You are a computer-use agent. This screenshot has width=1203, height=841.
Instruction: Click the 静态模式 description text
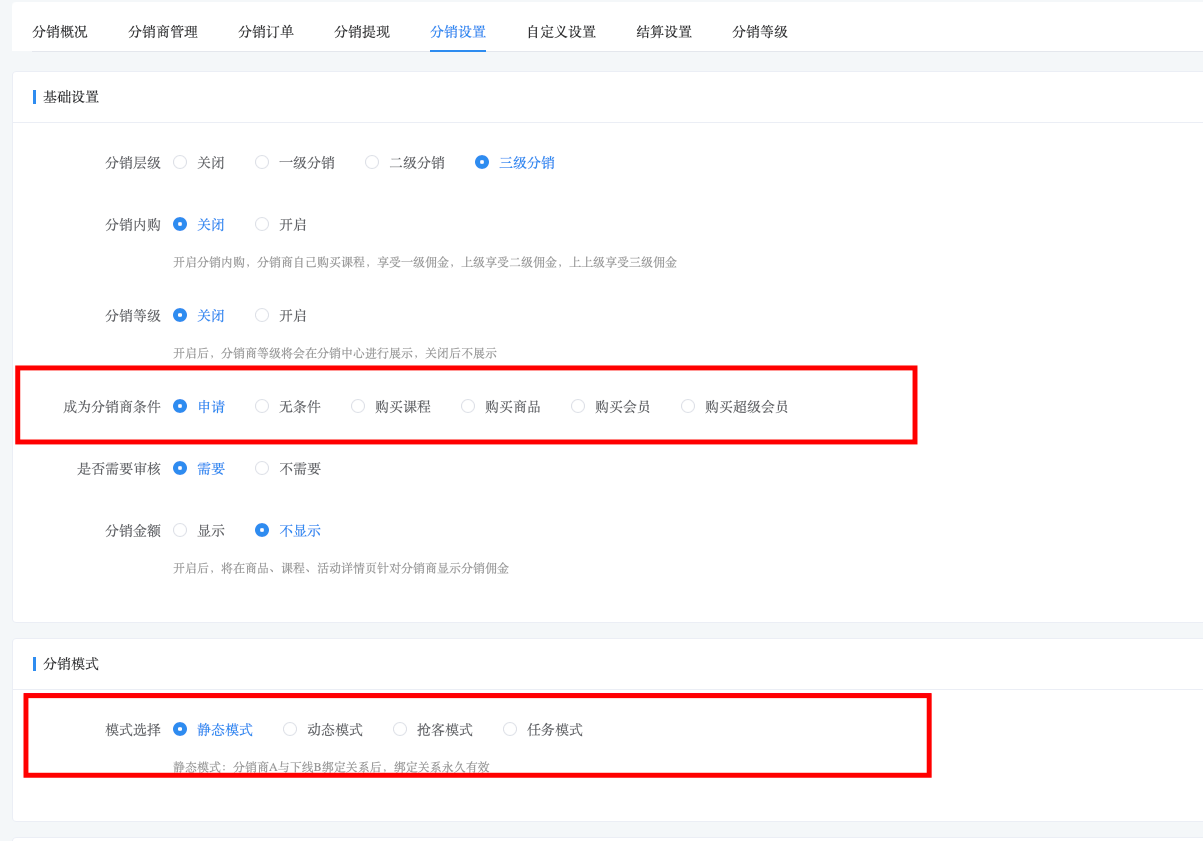331,767
